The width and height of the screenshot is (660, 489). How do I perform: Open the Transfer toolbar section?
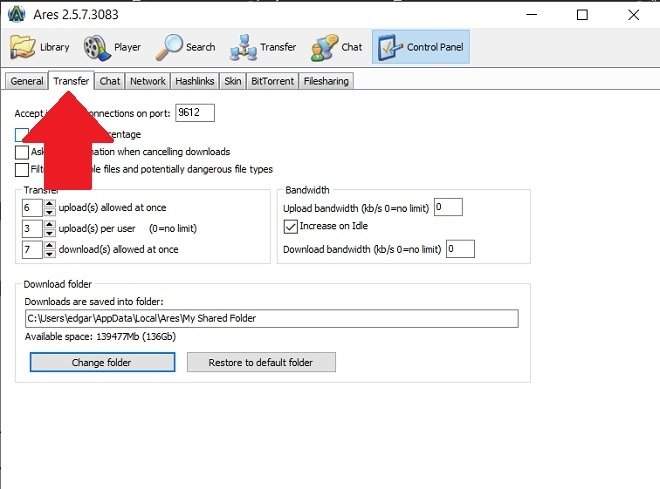tap(263, 47)
